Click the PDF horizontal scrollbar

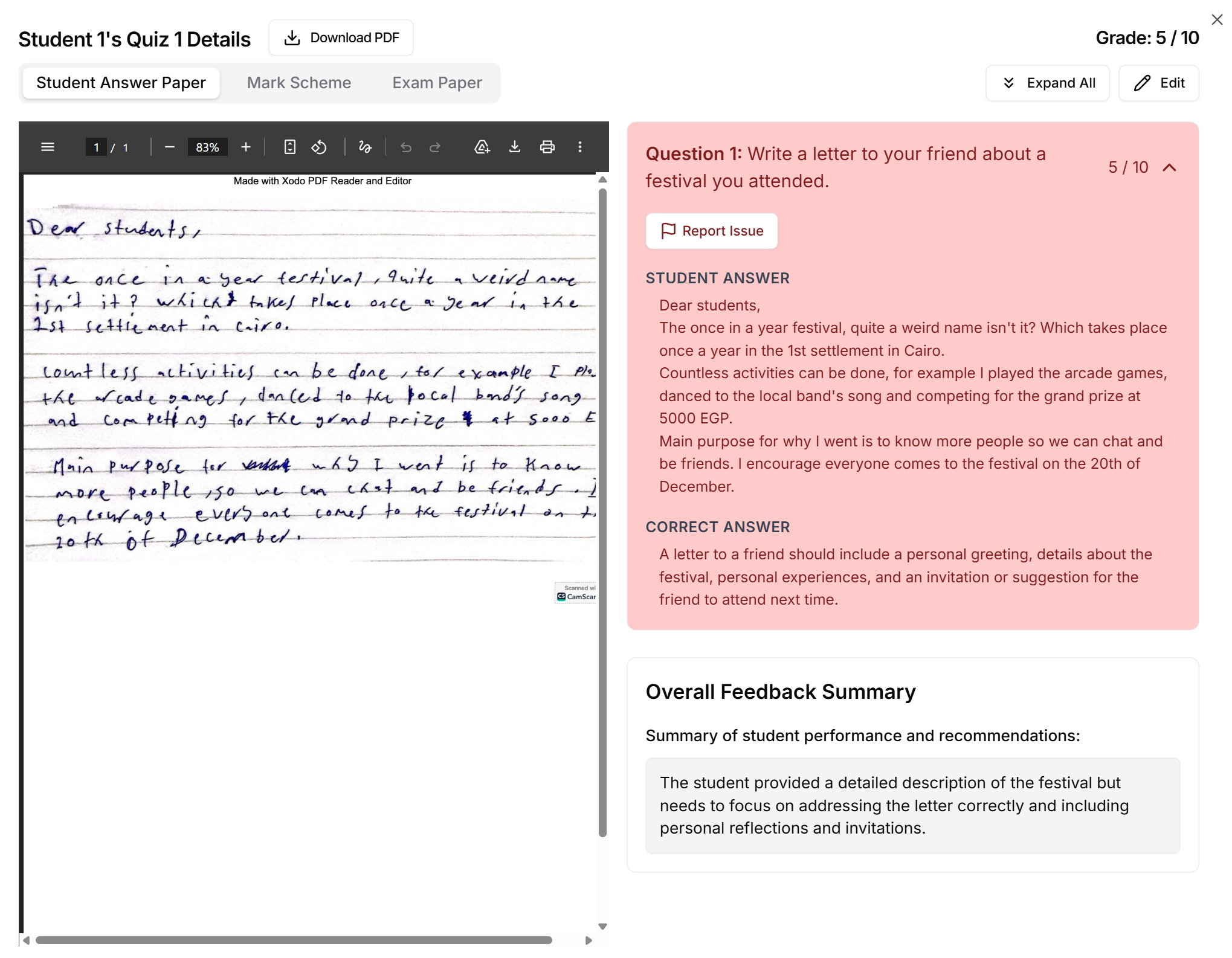pos(294,940)
